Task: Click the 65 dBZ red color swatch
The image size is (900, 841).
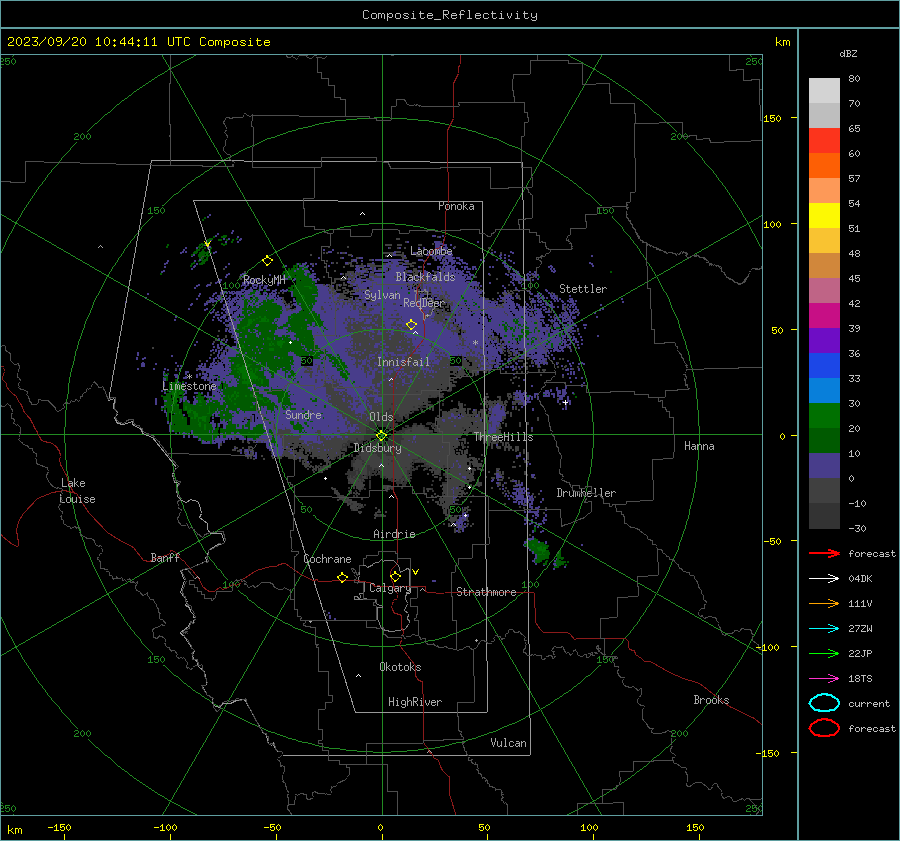Action: click(x=824, y=140)
